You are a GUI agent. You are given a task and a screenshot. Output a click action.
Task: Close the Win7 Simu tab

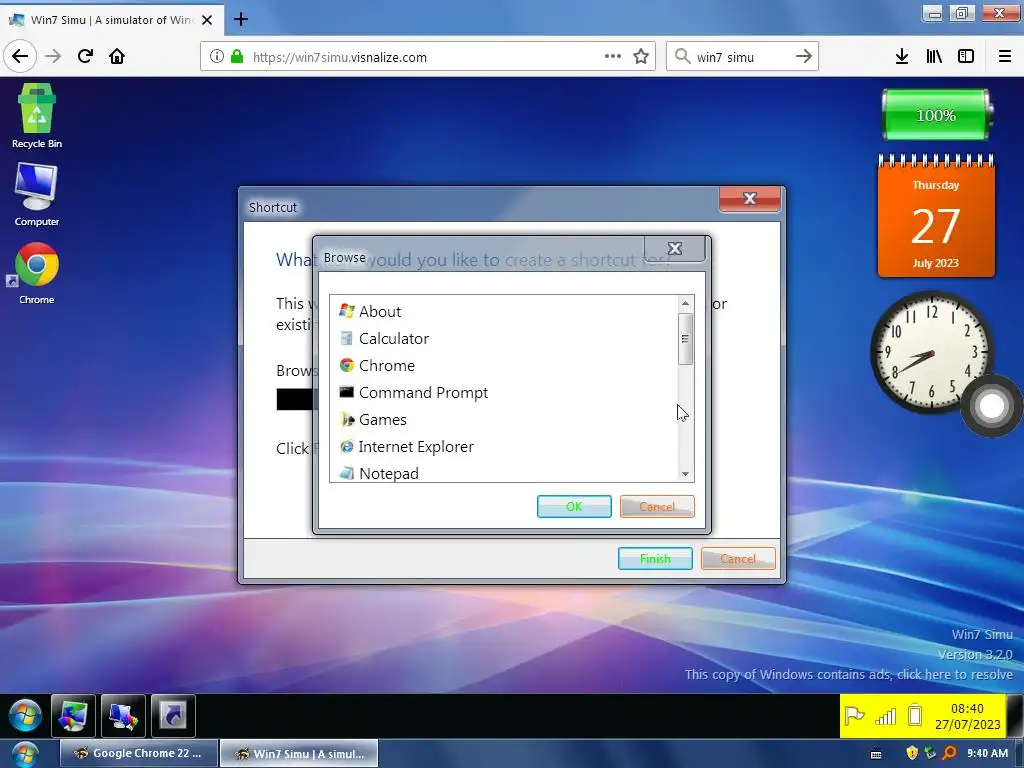[207, 20]
